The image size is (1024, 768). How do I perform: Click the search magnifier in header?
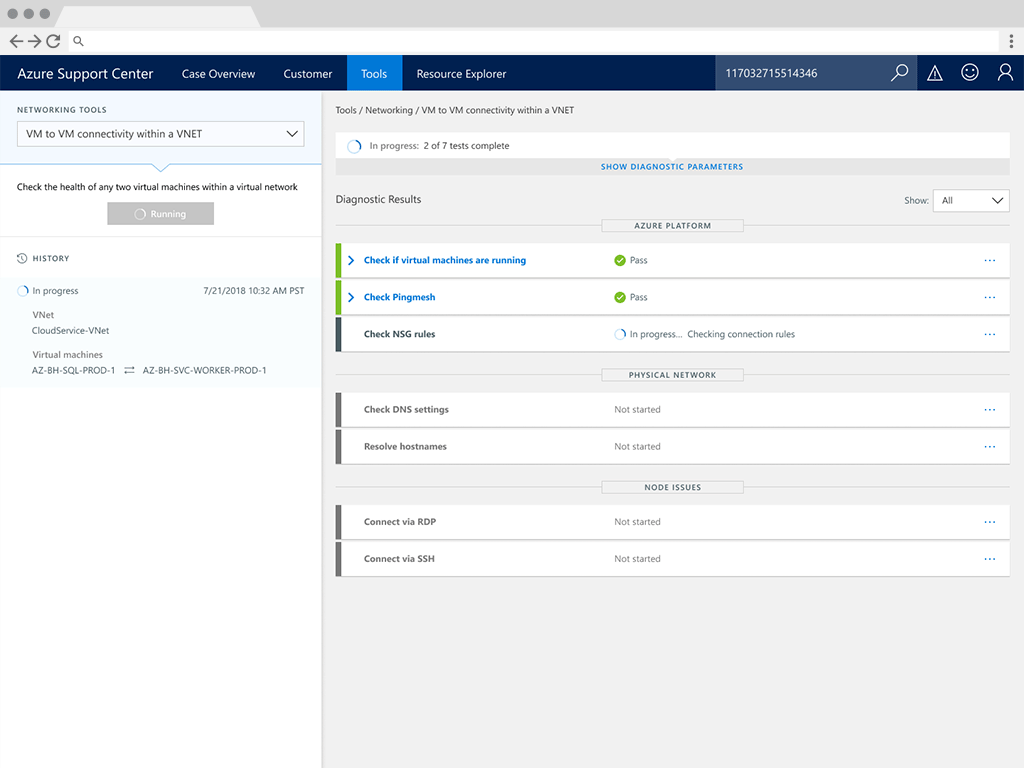point(899,72)
